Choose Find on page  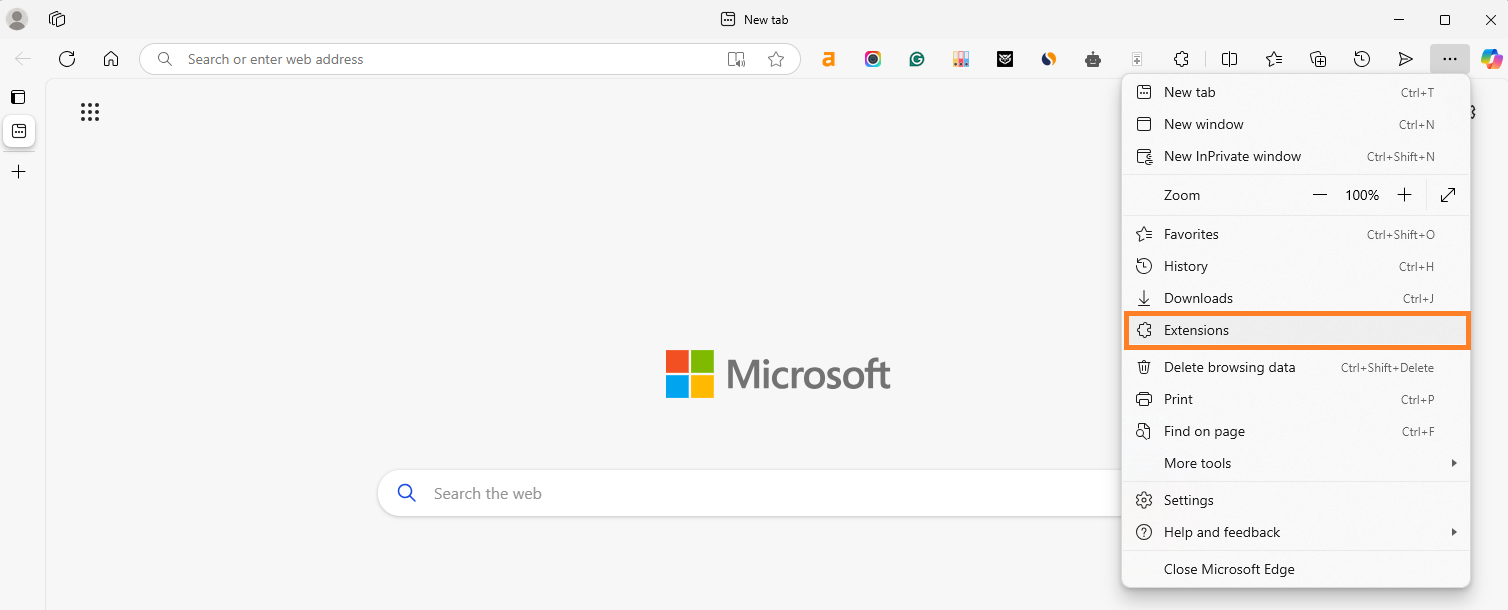pos(1296,431)
